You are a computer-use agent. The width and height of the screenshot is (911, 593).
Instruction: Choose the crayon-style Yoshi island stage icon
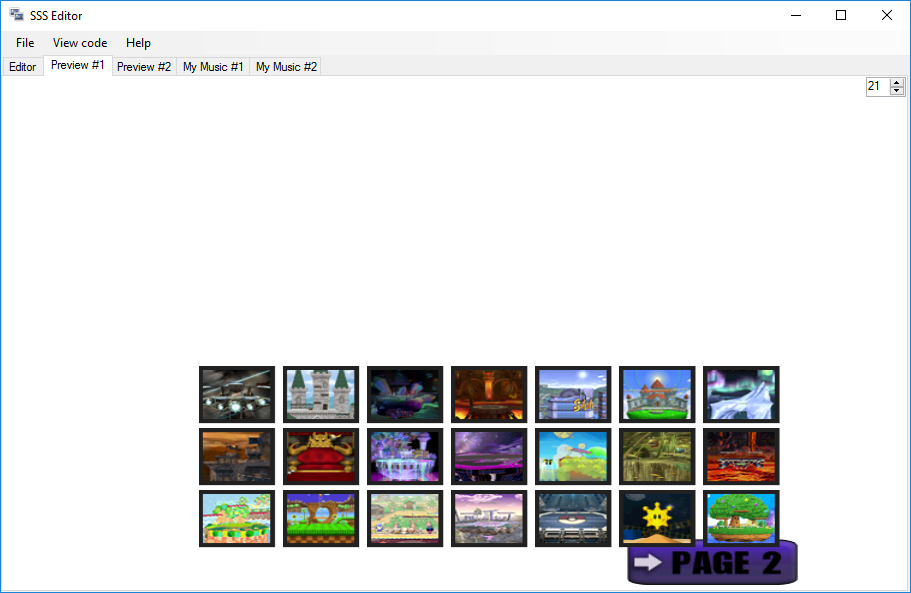click(573, 457)
